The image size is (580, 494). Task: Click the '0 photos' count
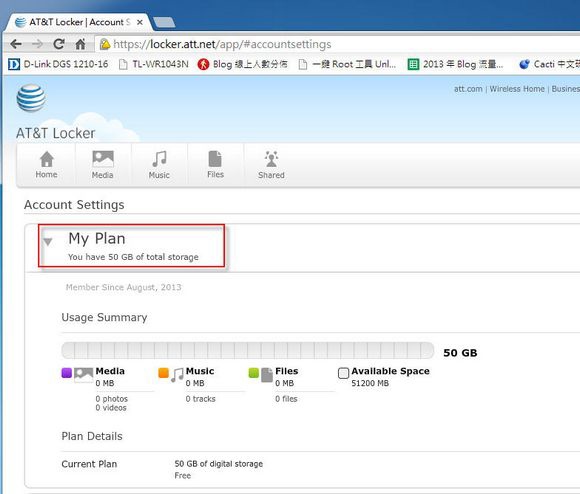coord(111,399)
